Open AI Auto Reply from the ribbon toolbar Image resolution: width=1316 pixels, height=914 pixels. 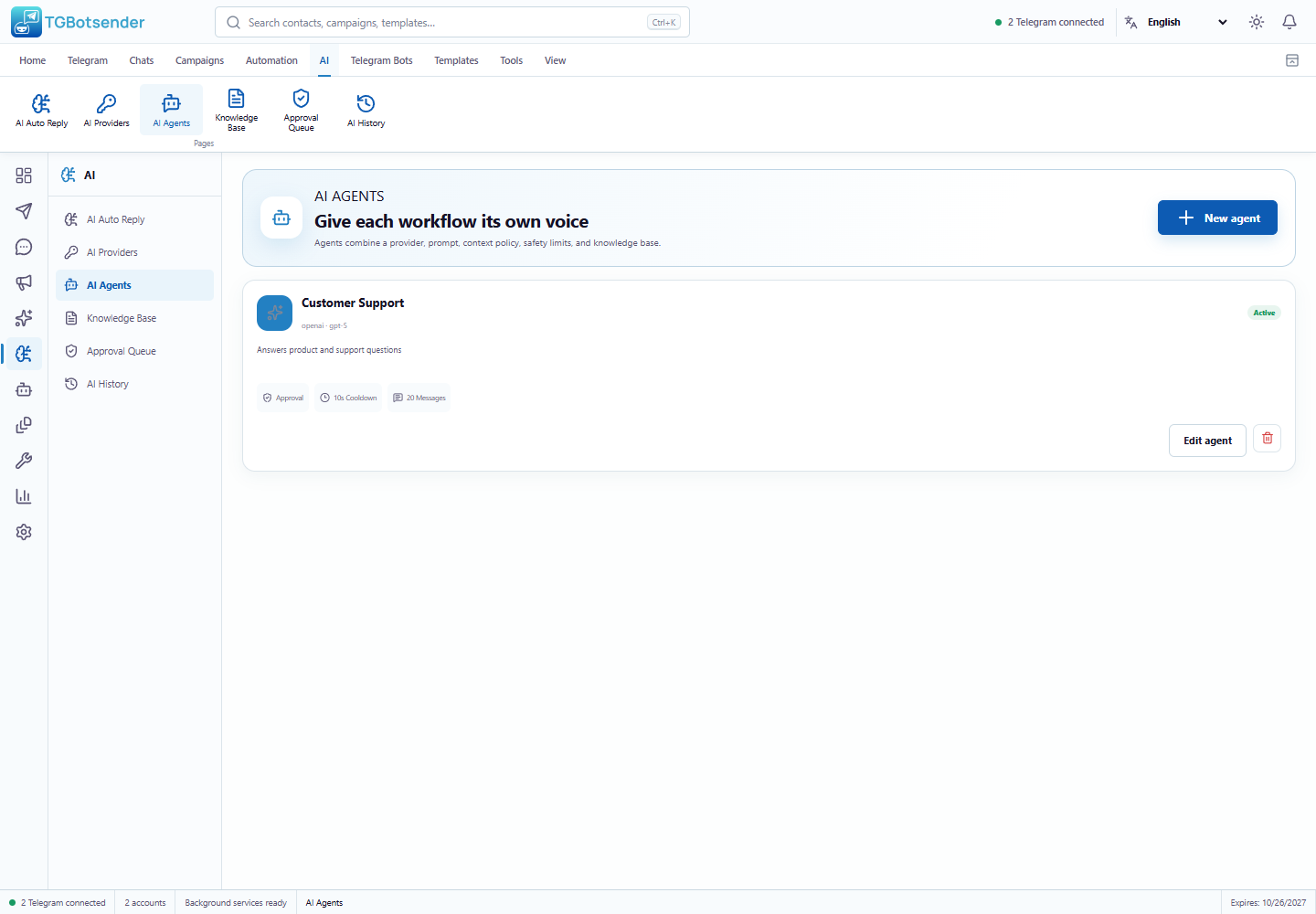pos(42,110)
